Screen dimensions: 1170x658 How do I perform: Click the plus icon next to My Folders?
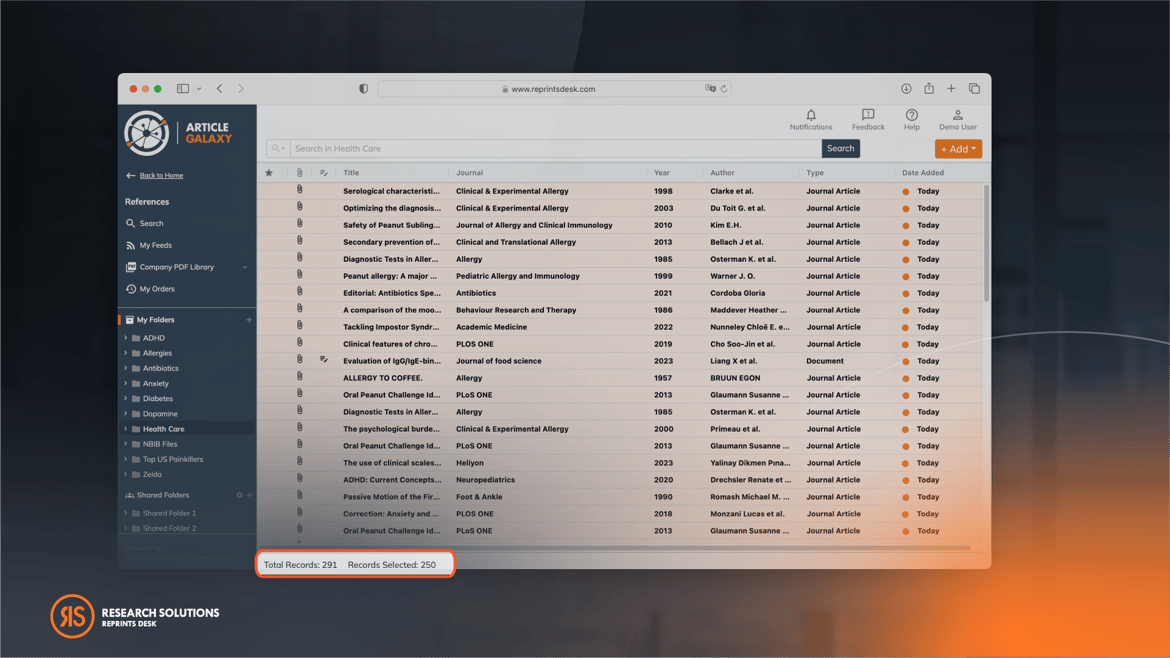click(x=248, y=319)
